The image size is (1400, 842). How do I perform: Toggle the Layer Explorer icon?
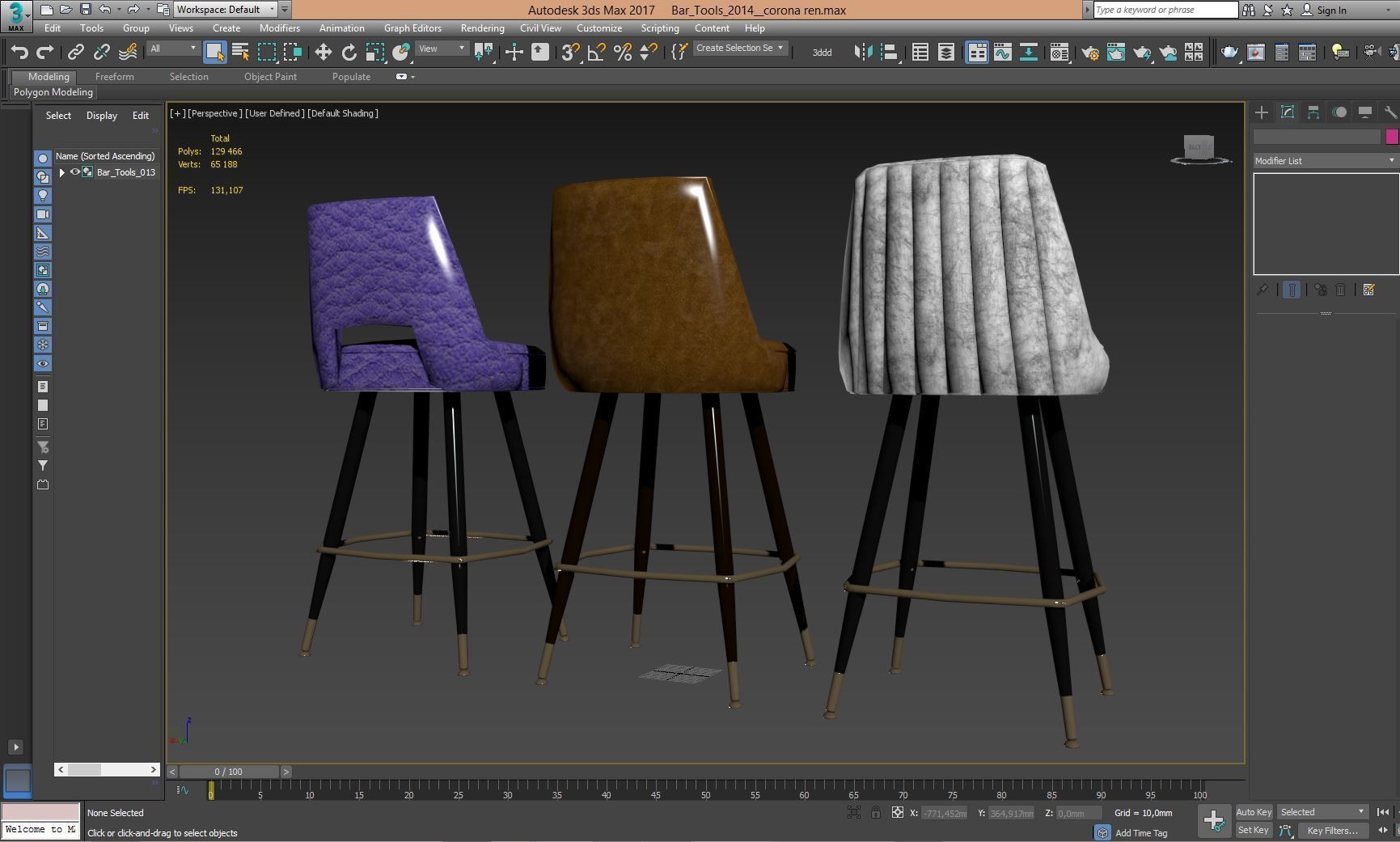945,52
